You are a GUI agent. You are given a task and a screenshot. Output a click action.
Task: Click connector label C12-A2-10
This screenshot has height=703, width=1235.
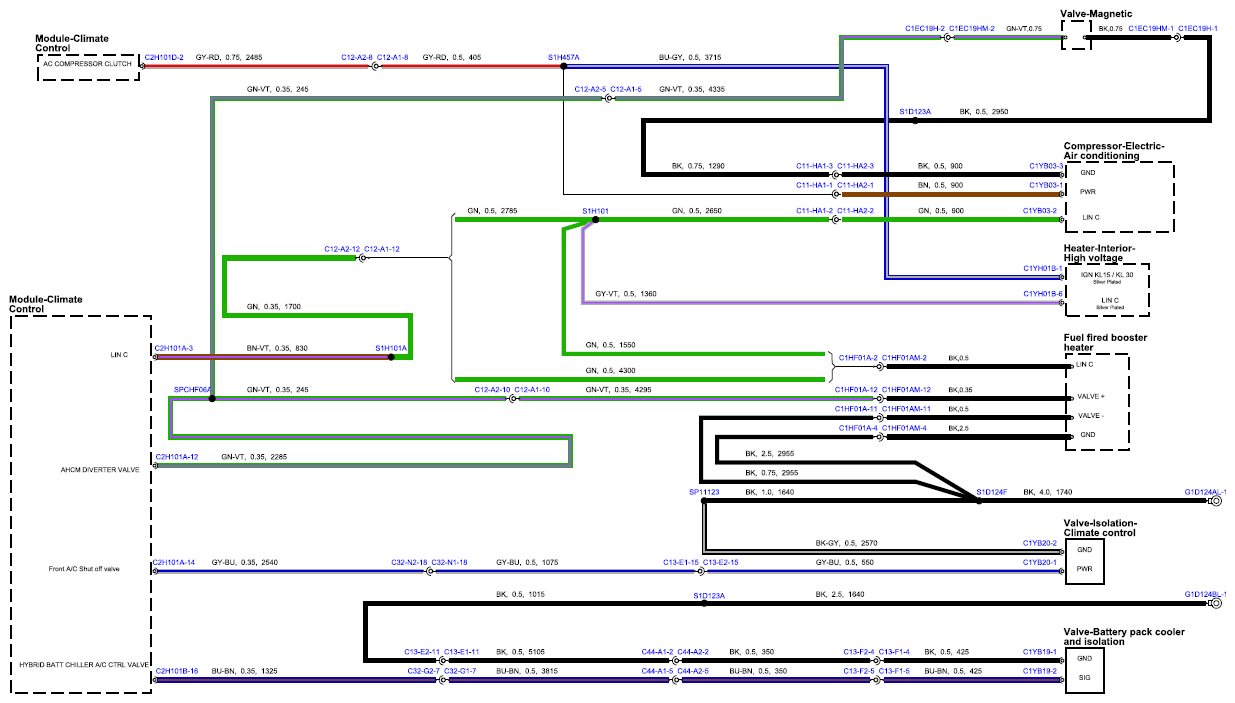click(492, 389)
